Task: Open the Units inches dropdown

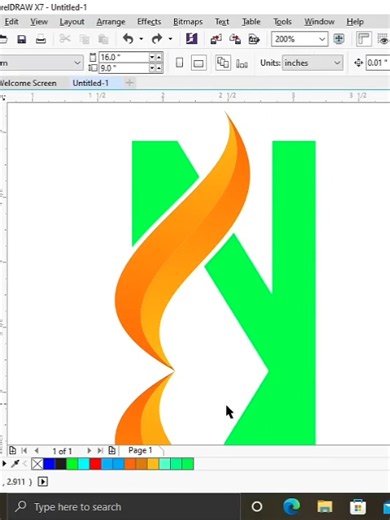Action: click(x=337, y=63)
